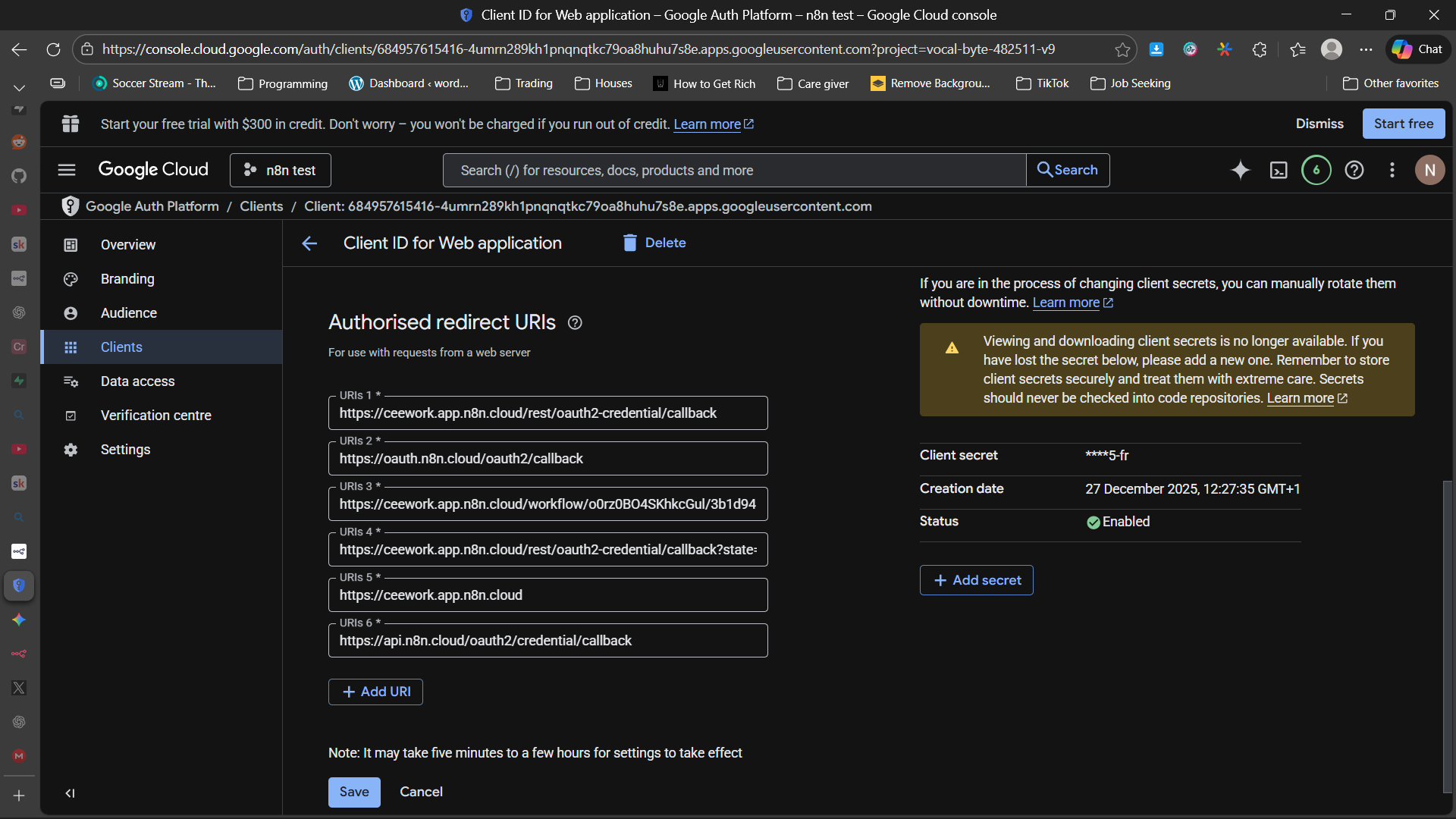This screenshot has width=1456, height=819.
Task: Open Cloud Shell terminal icon
Action: click(1279, 171)
